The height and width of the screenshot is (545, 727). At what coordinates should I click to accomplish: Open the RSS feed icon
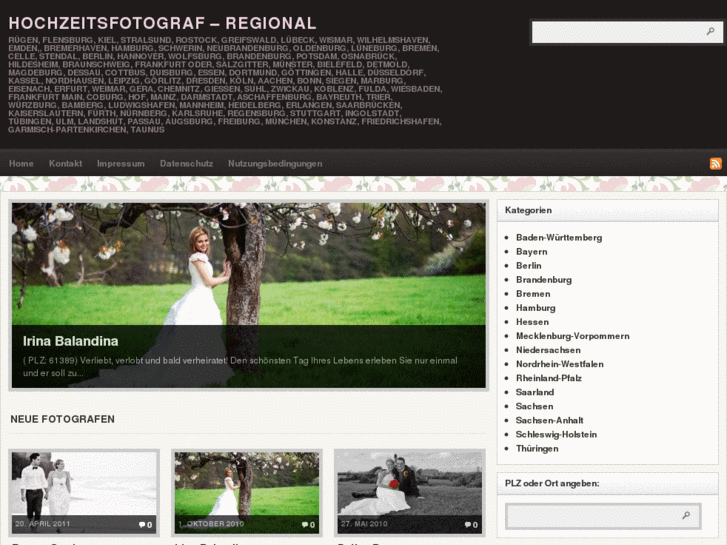pos(715,164)
